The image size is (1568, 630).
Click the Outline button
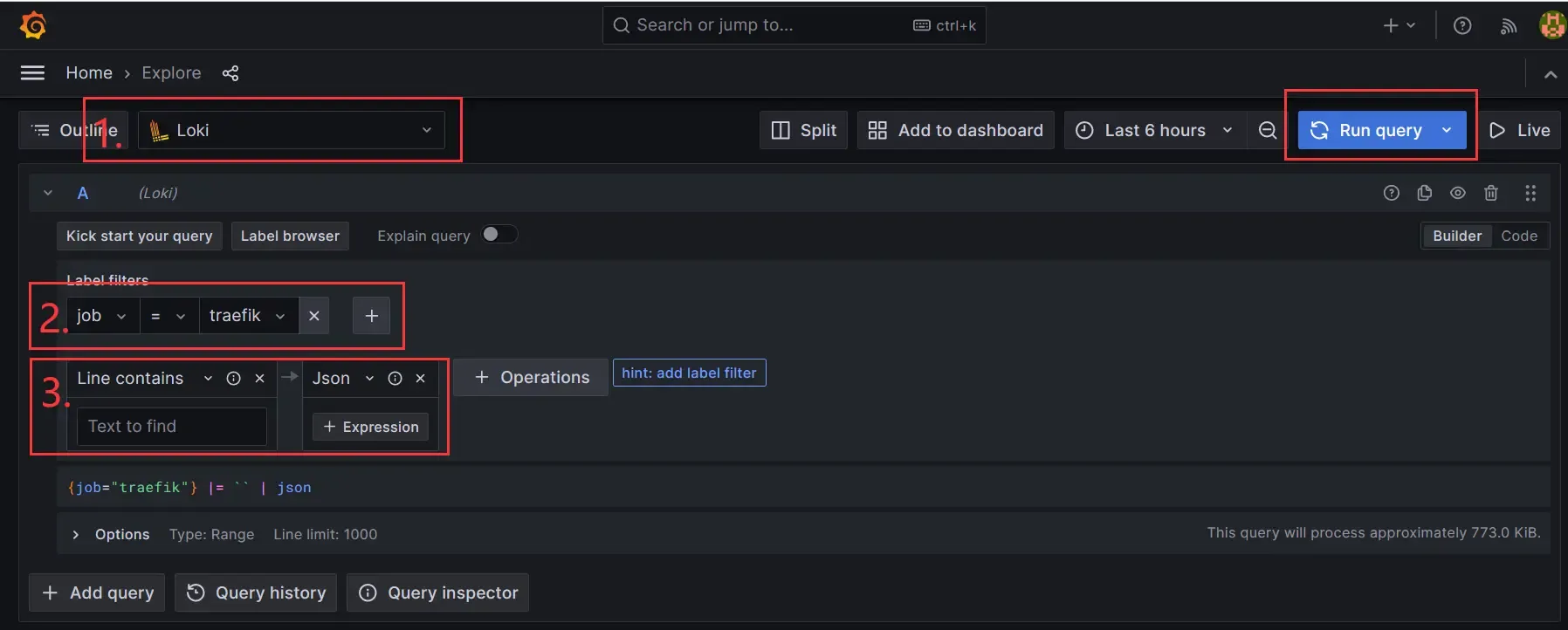pos(73,130)
